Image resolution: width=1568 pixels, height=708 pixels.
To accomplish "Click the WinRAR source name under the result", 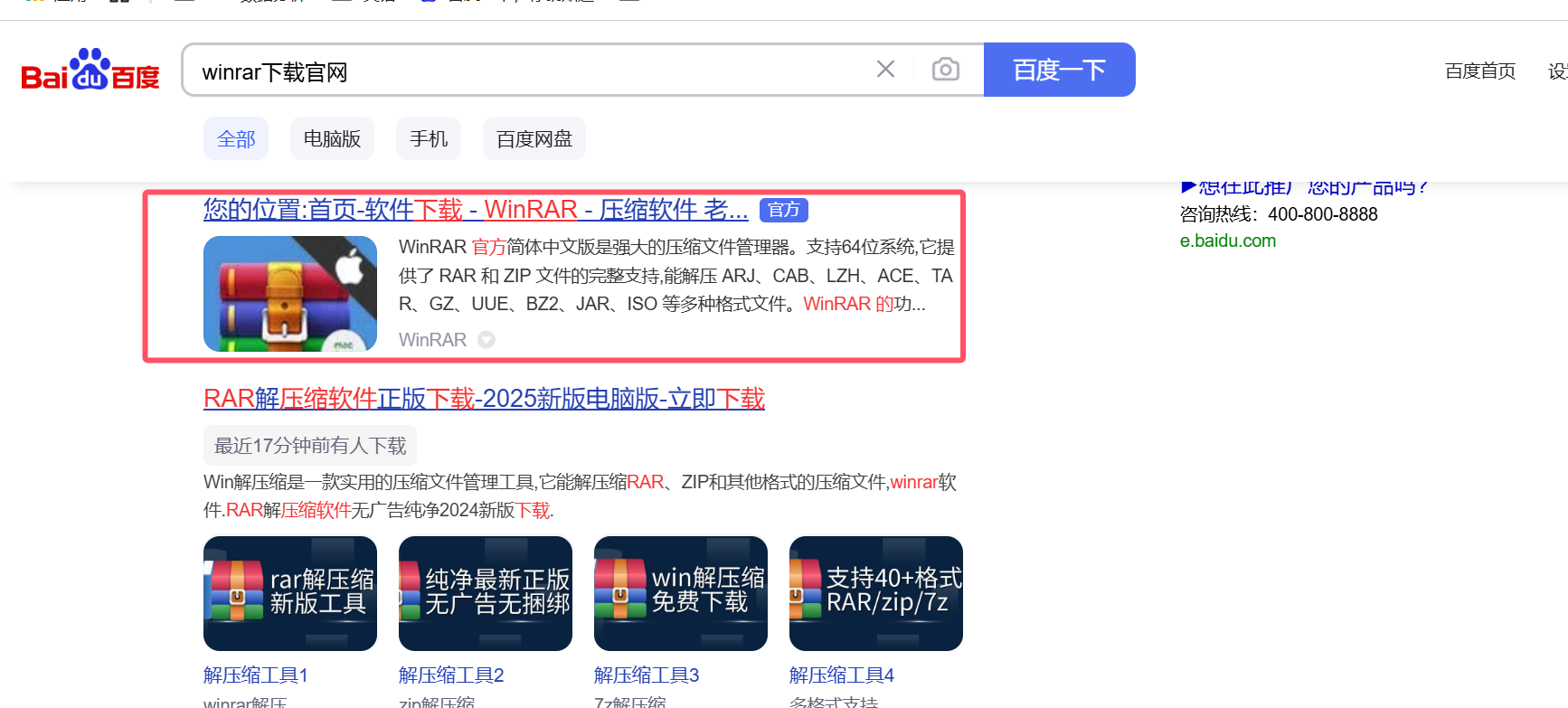I will [x=432, y=340].
